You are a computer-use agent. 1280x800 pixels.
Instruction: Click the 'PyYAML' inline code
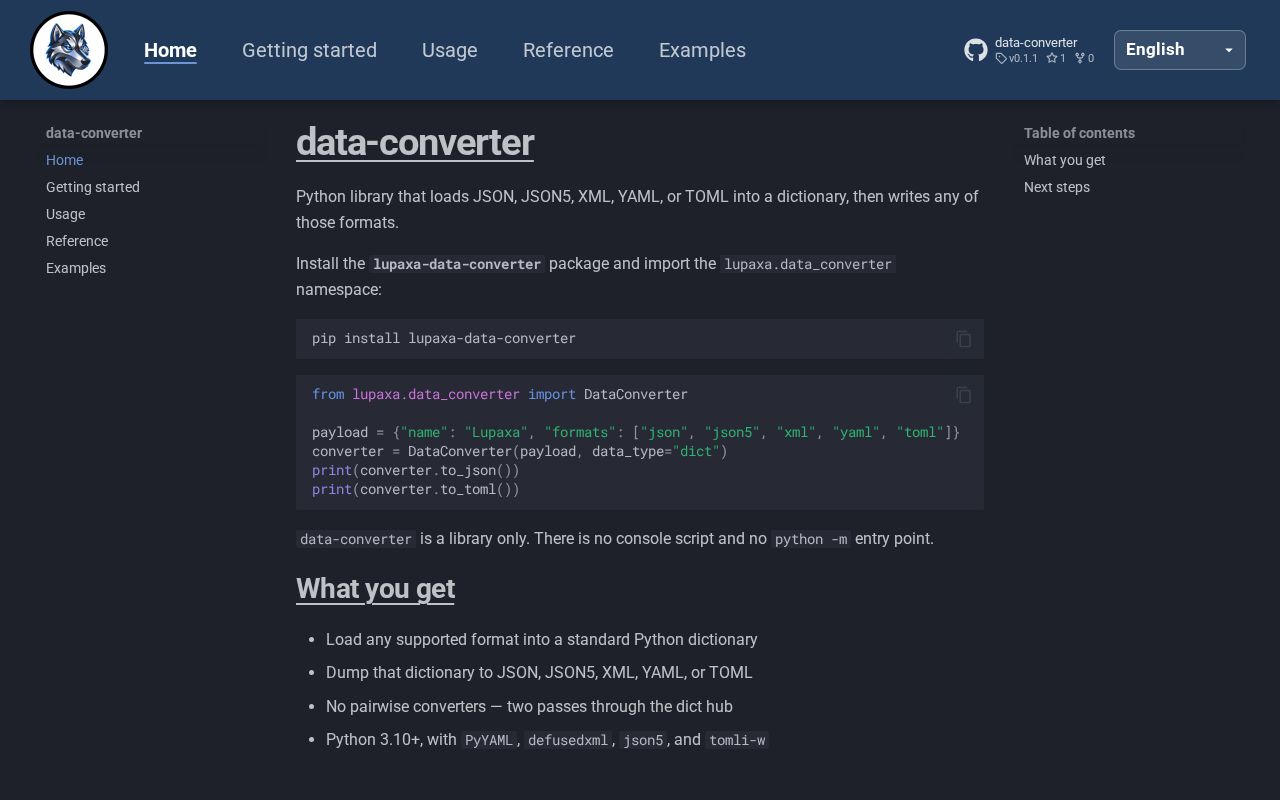pos(489,740)
